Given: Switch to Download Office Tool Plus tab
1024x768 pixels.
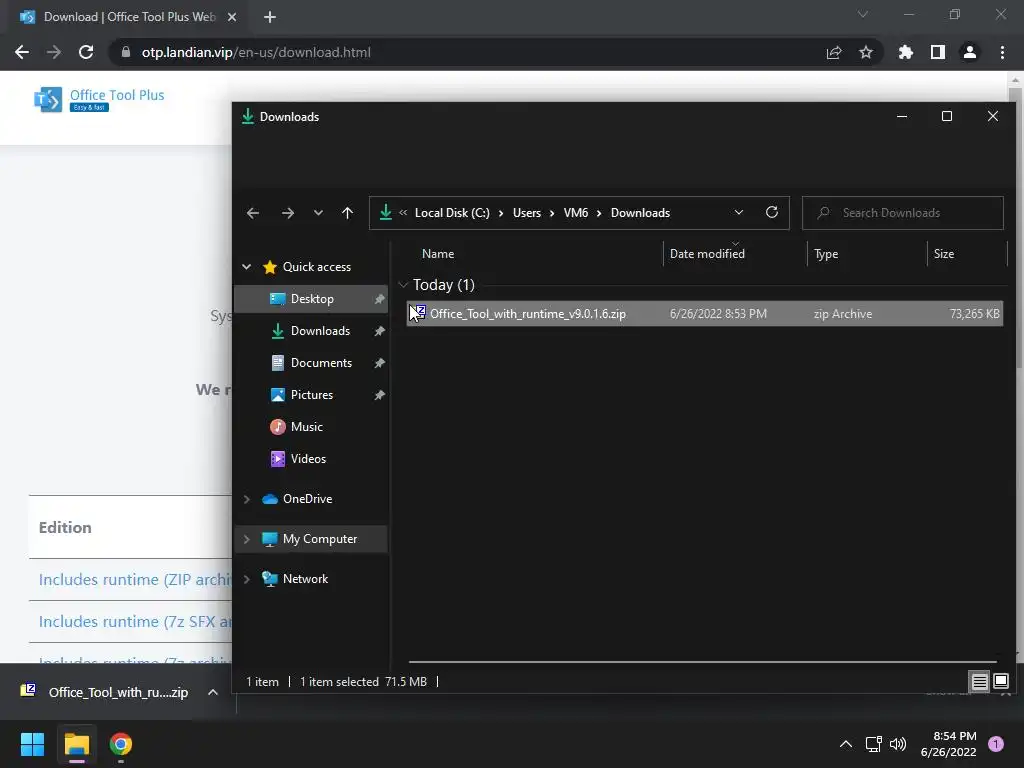Looking at the screenshot, I should tap(129, 17).
